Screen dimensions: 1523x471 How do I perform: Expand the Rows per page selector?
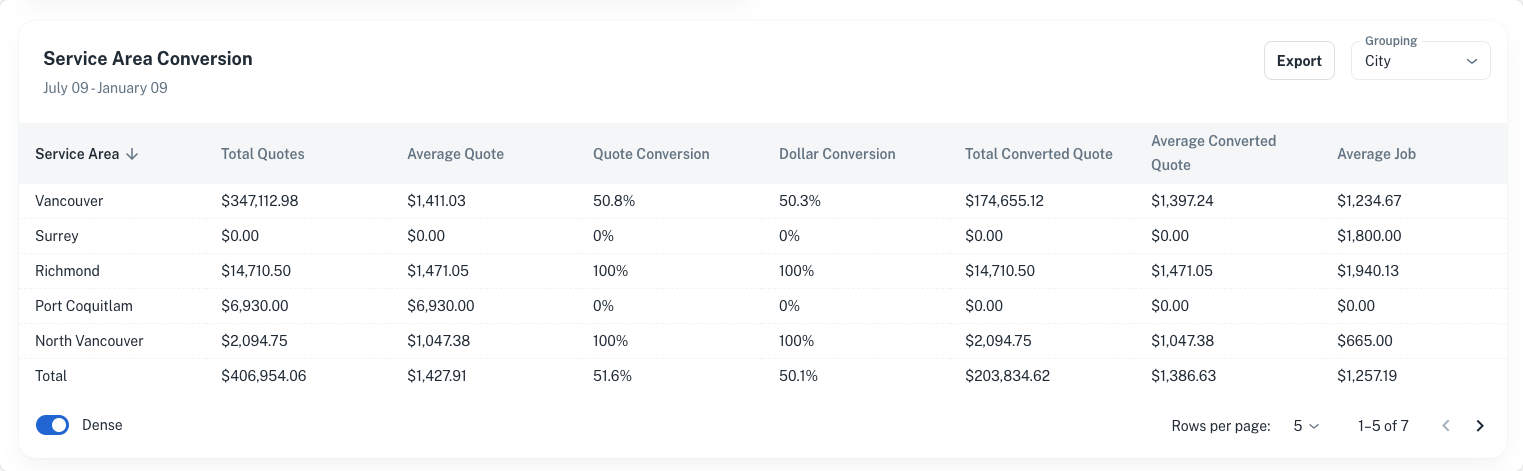click(x=1306, y=426)
